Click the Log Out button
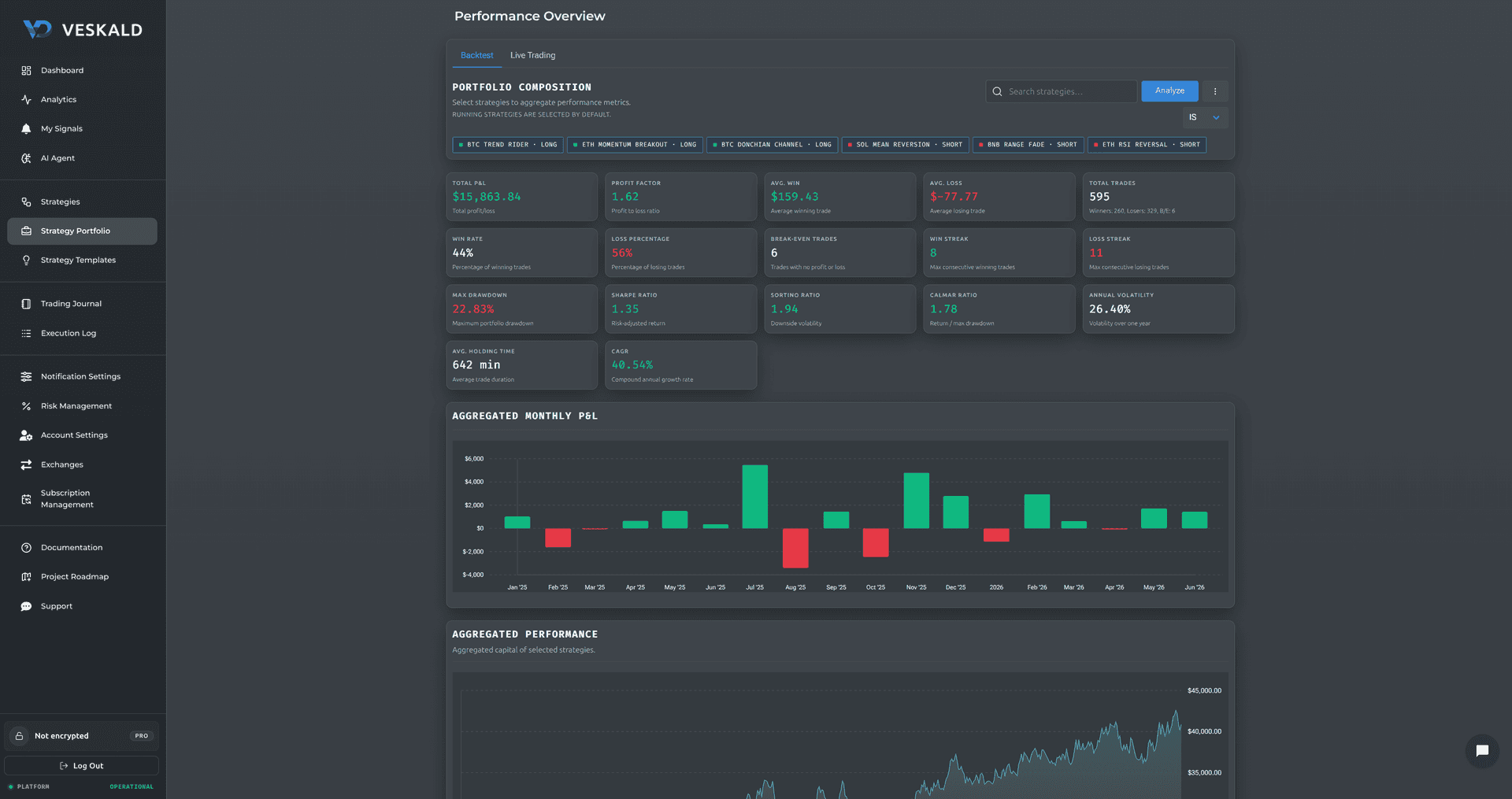This screenshot has height=799, width=1512. click(x=82, y=766)
